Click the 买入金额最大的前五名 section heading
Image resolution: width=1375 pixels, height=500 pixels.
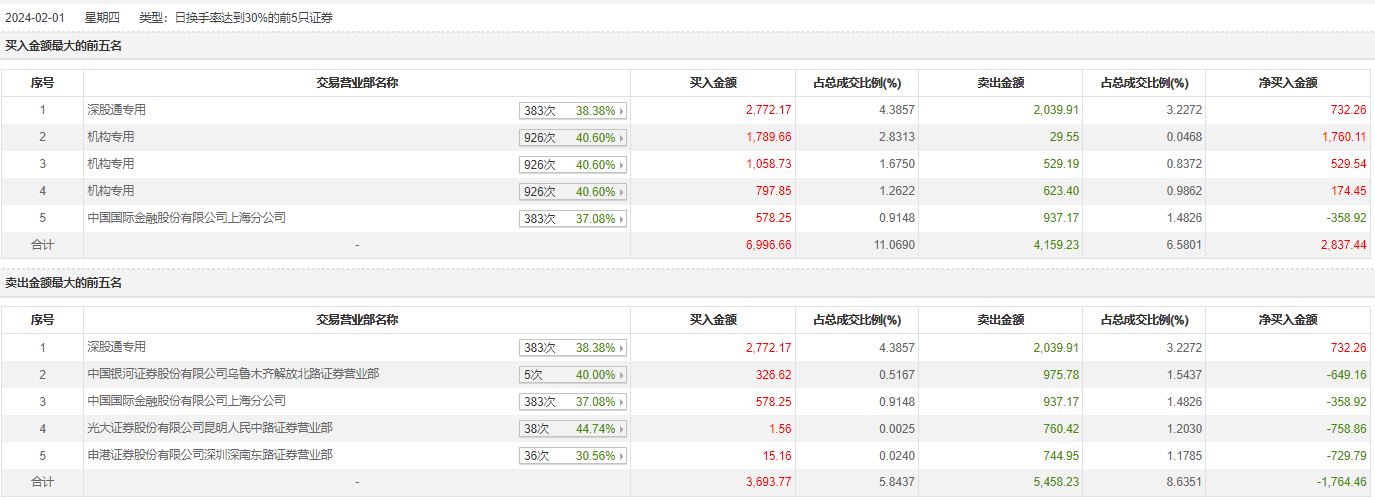(x=63, y=46)
